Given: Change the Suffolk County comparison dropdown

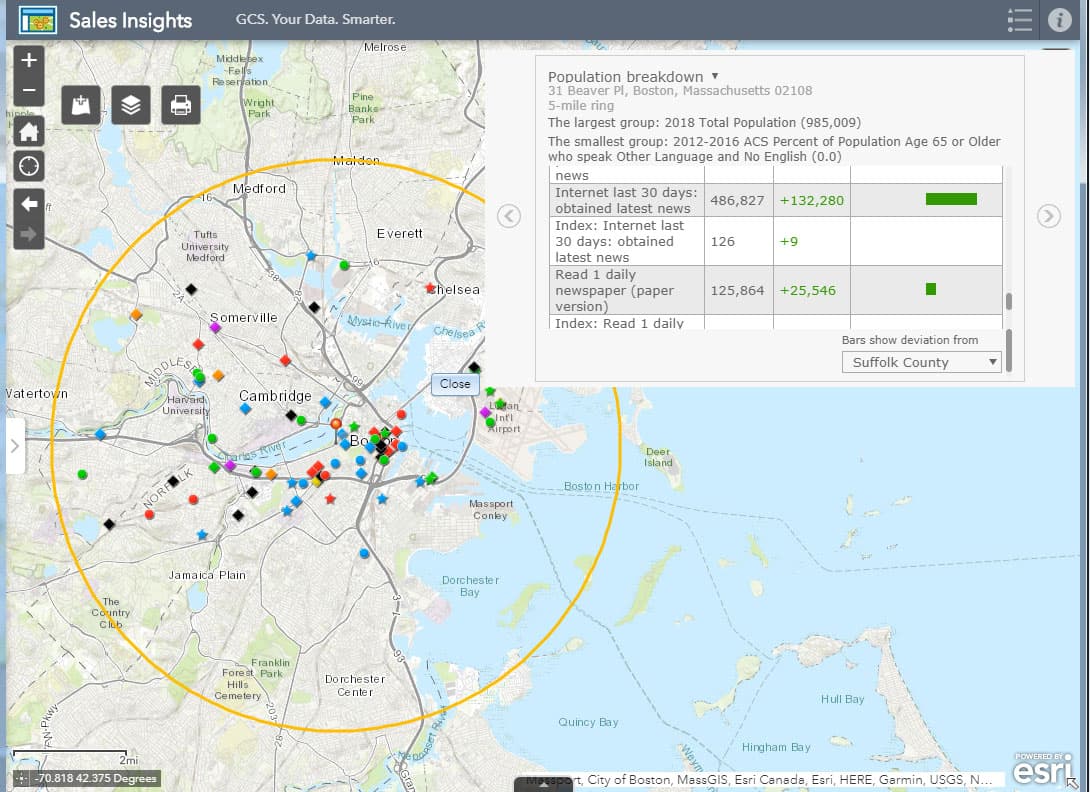Looking at the screenshot, I should pos(921,362).
